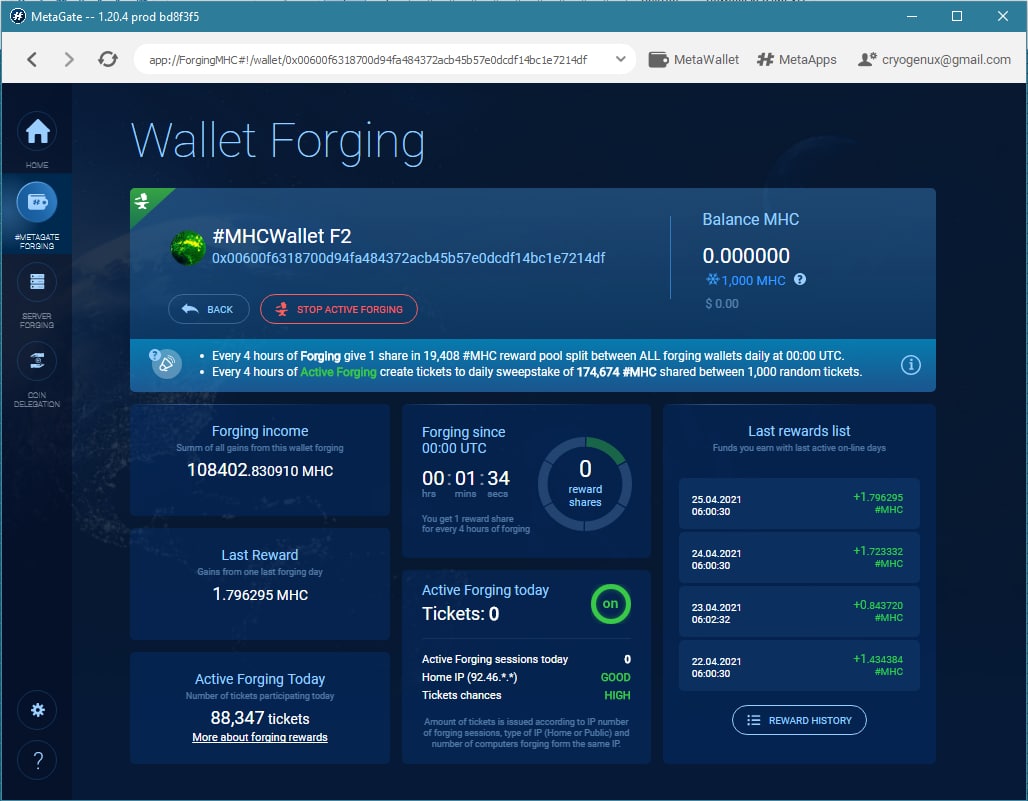This screenshot has width=1028, height=801.
Task: Click Home IP GOOD status
Action: pos(615,677)
